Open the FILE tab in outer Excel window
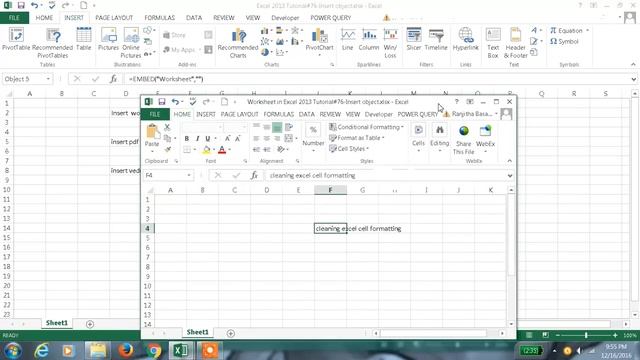This screenshot has height=360, width=640. pos(14,18)
